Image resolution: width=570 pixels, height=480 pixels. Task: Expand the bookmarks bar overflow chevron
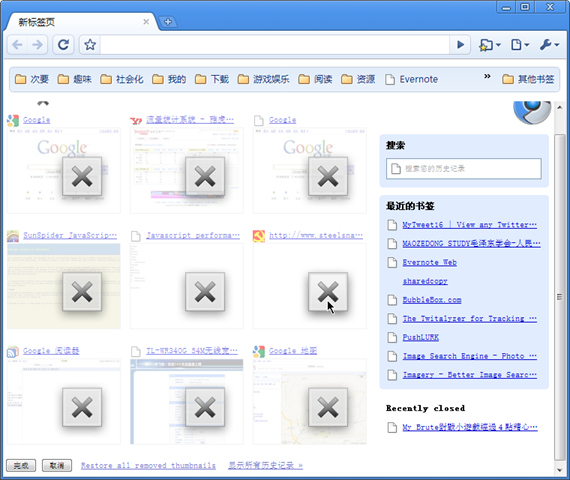point(487,76)
